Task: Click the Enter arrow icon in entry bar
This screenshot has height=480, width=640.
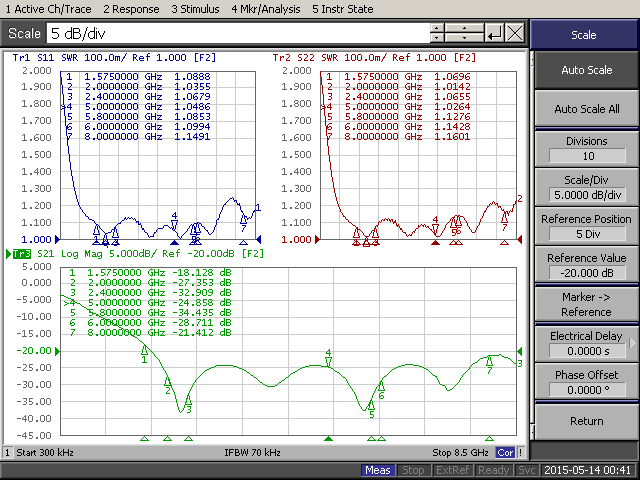Action: (x=495, y=33)
